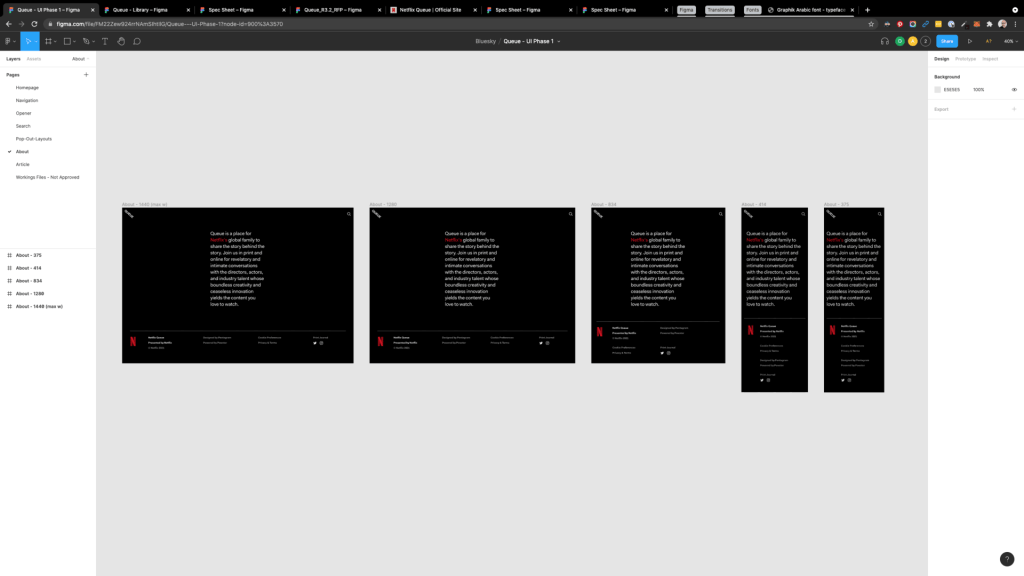1024x576 pixels.
Task: Open the Homepage page
Action: (x=27, y=88)
